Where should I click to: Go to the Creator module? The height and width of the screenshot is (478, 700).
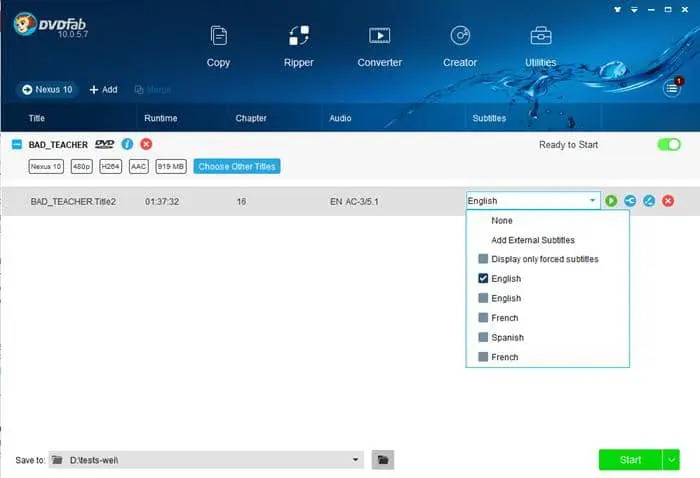(460, 46)
